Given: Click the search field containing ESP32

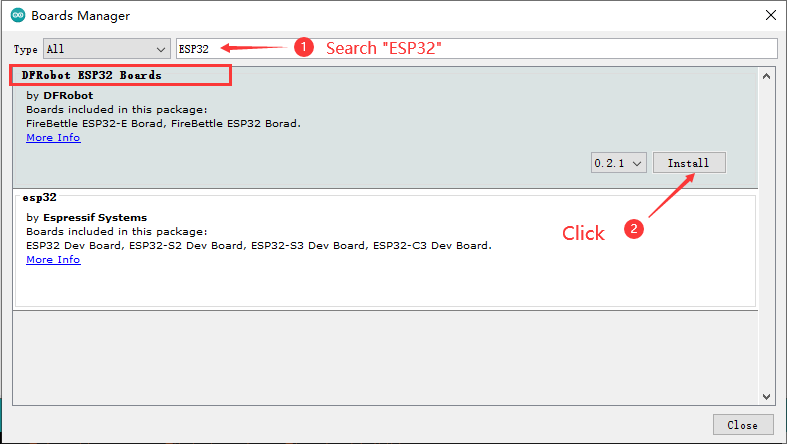Looking at the screenshot, I should click(x=476, y=49).
